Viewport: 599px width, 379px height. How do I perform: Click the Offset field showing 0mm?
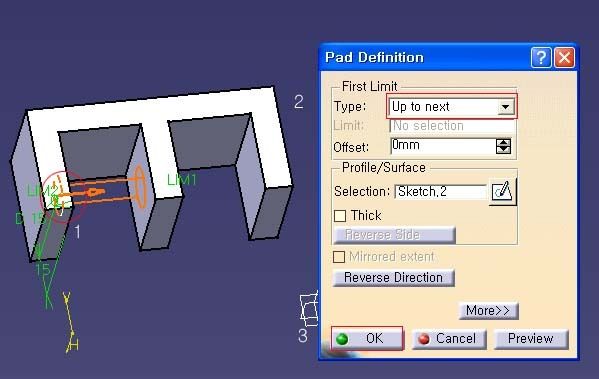pyautogui.click(x=443, y=146)
